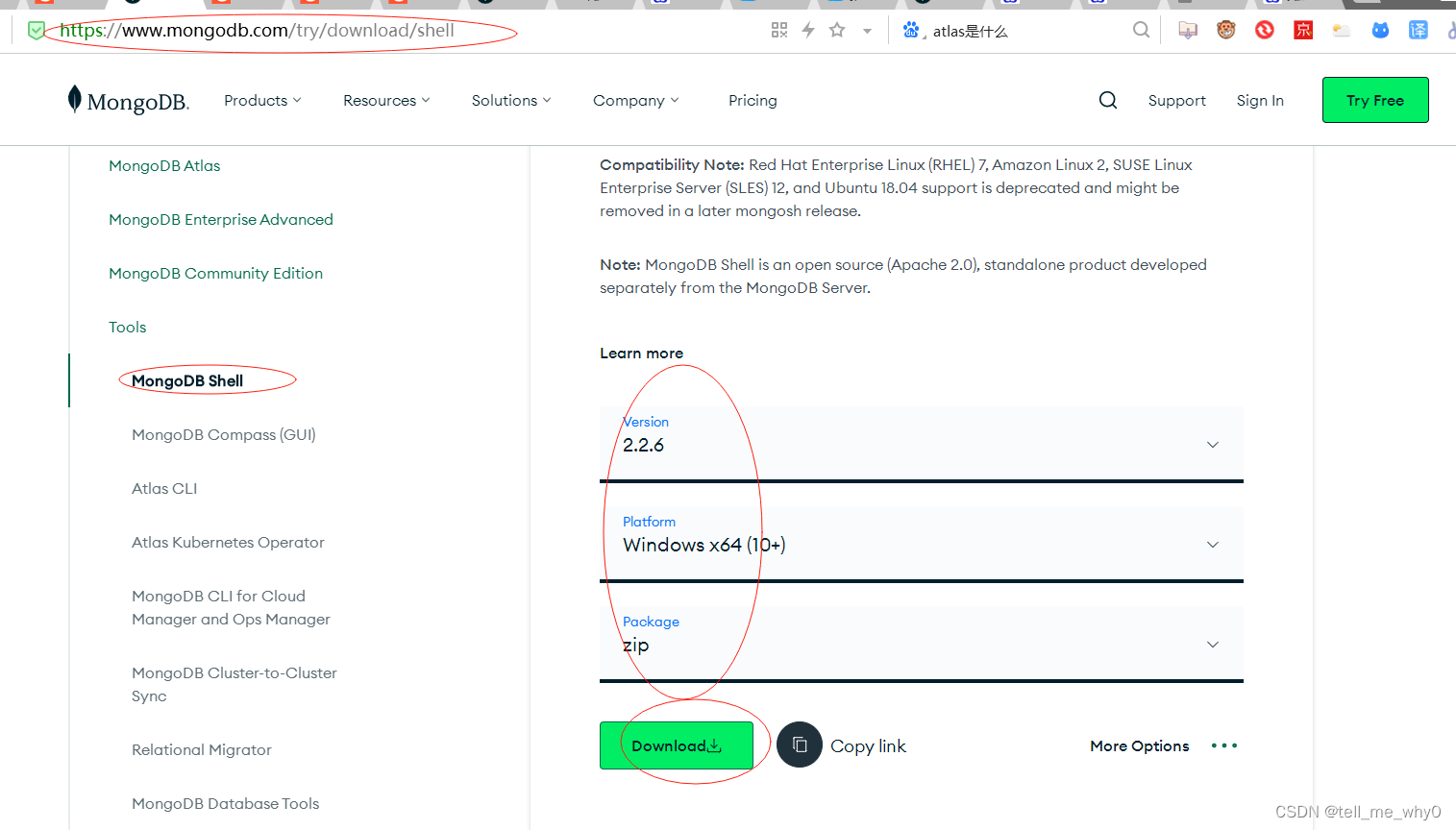This screenshot has height=830, width=1456.
Task: Open the bookmark star dropdown arrow
Action: 867,31
